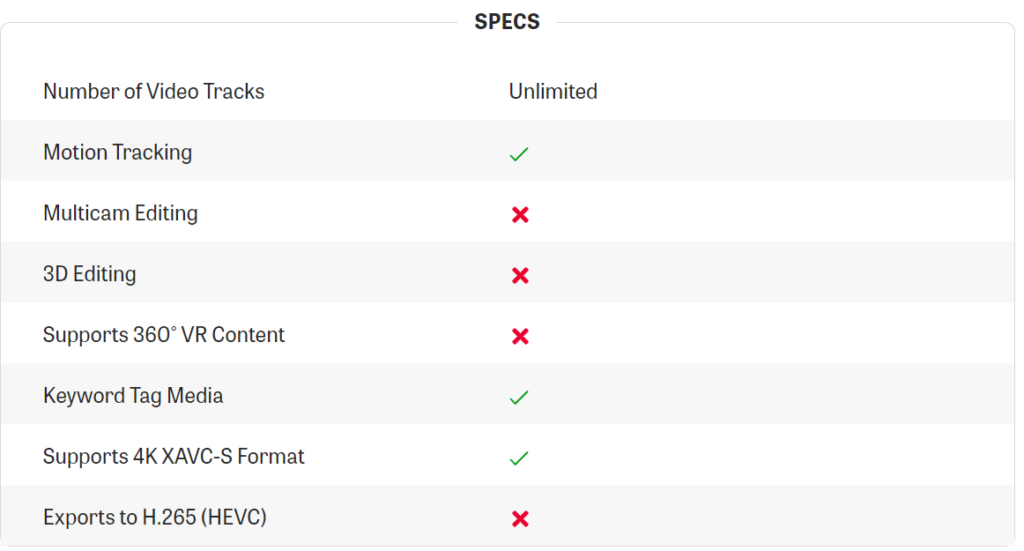This screenshot has width=1024, height=551.
Task: Select the 3D Editing label text
Action: 89,274
